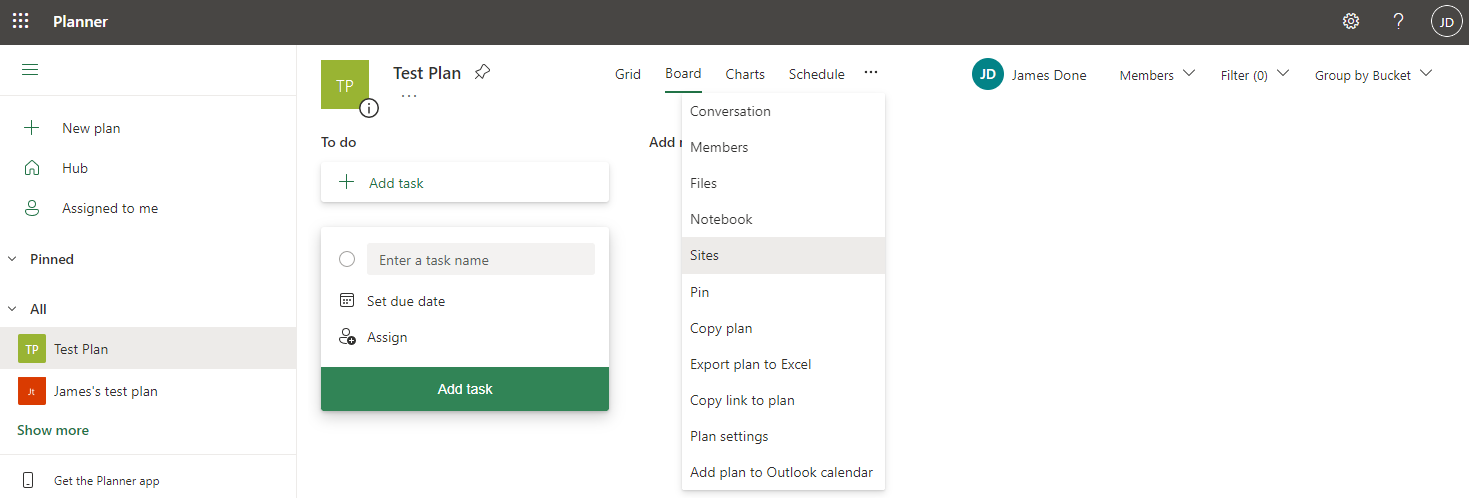Click the To do bucket title
Viewport: 1469px width, 498px height.
(x=339, y=142)
